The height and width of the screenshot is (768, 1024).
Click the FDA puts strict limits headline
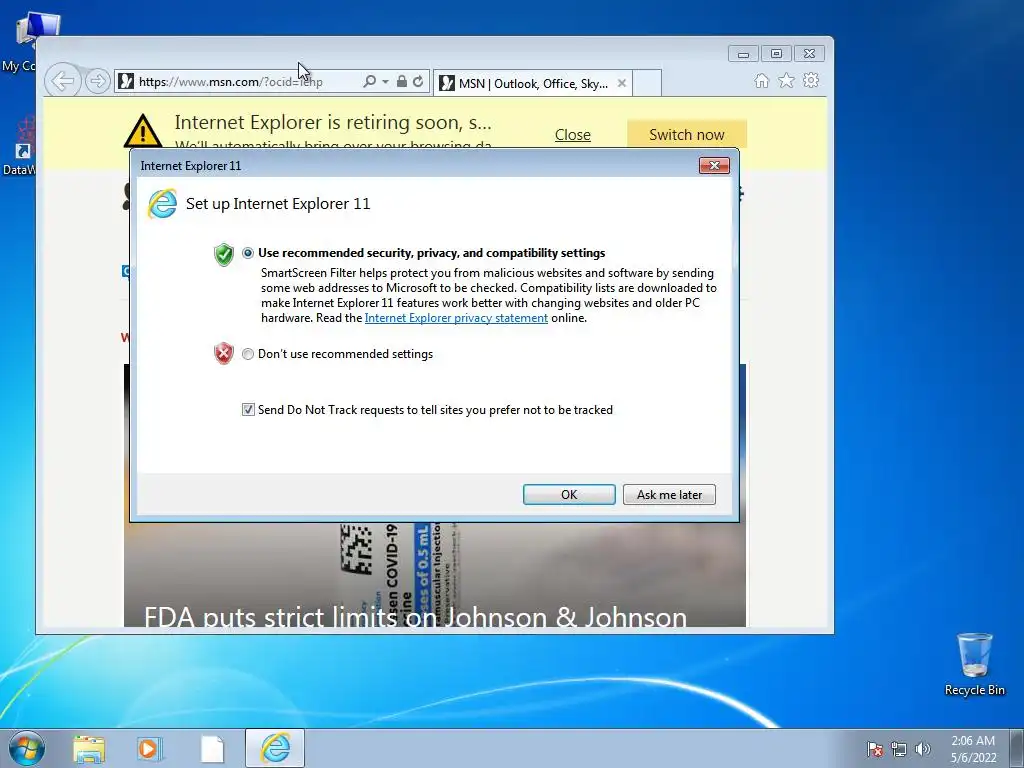415,616
